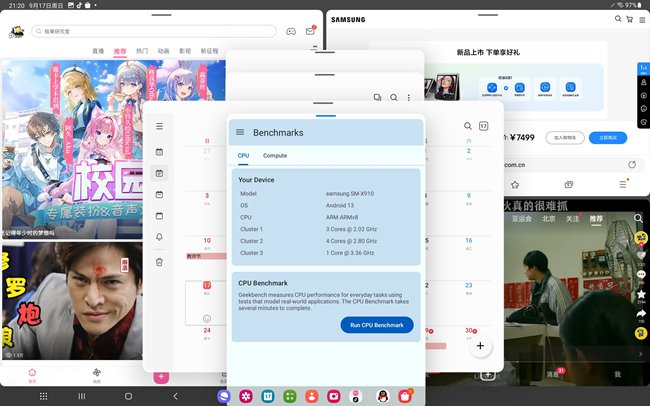The image size is (650, 406).
Task: Select date 16 in the Calendar
Action: coord(468,240)
